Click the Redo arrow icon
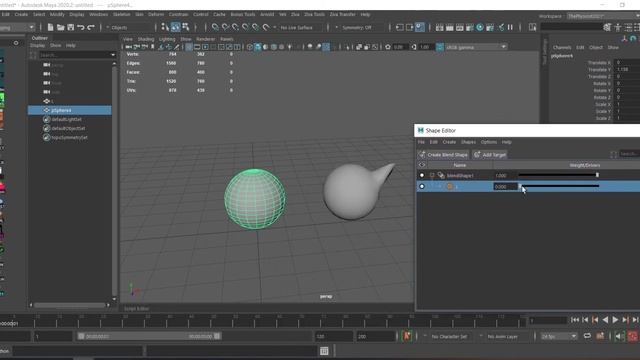 91,27
